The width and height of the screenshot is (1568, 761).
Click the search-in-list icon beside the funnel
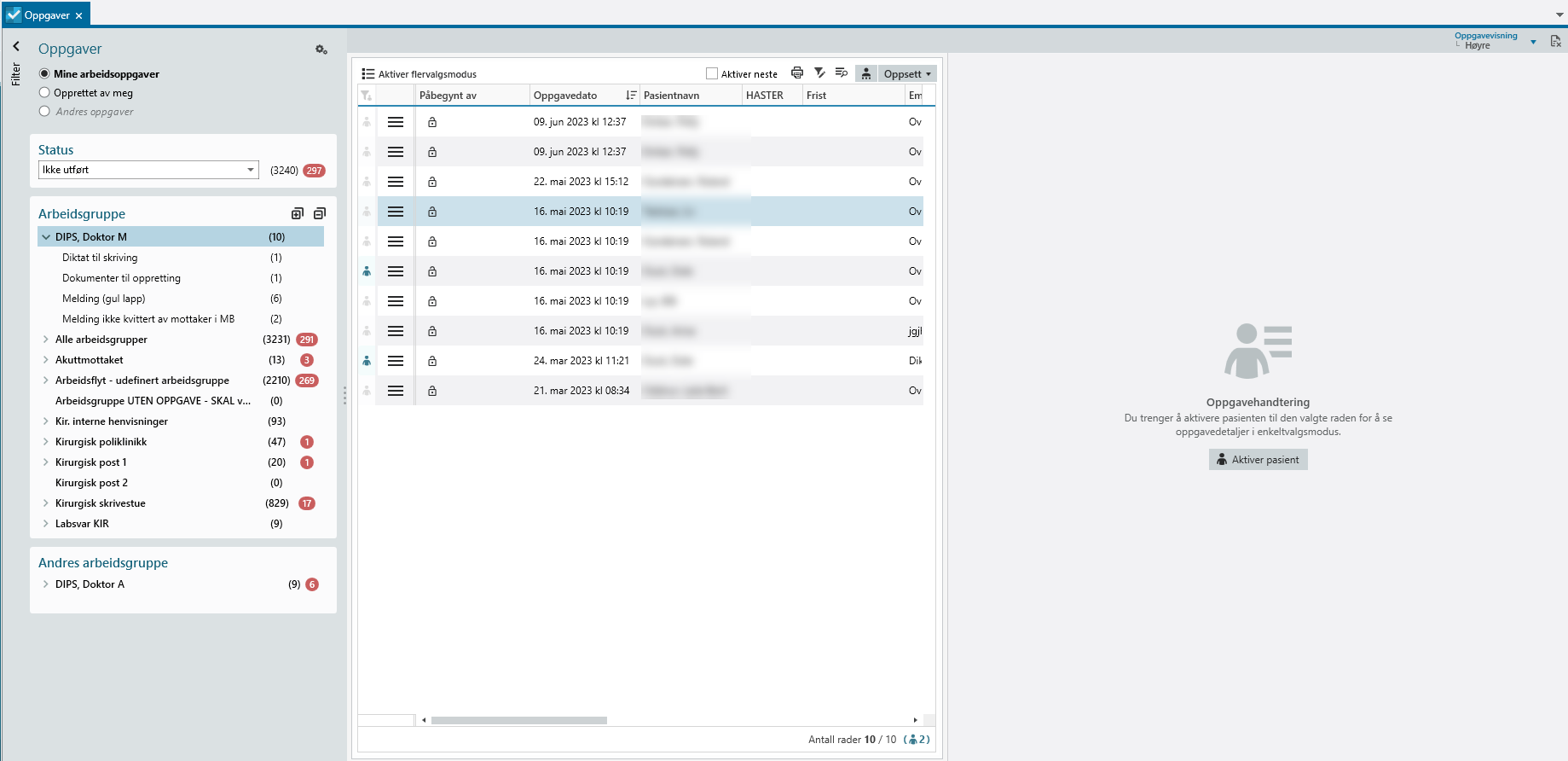842,73
